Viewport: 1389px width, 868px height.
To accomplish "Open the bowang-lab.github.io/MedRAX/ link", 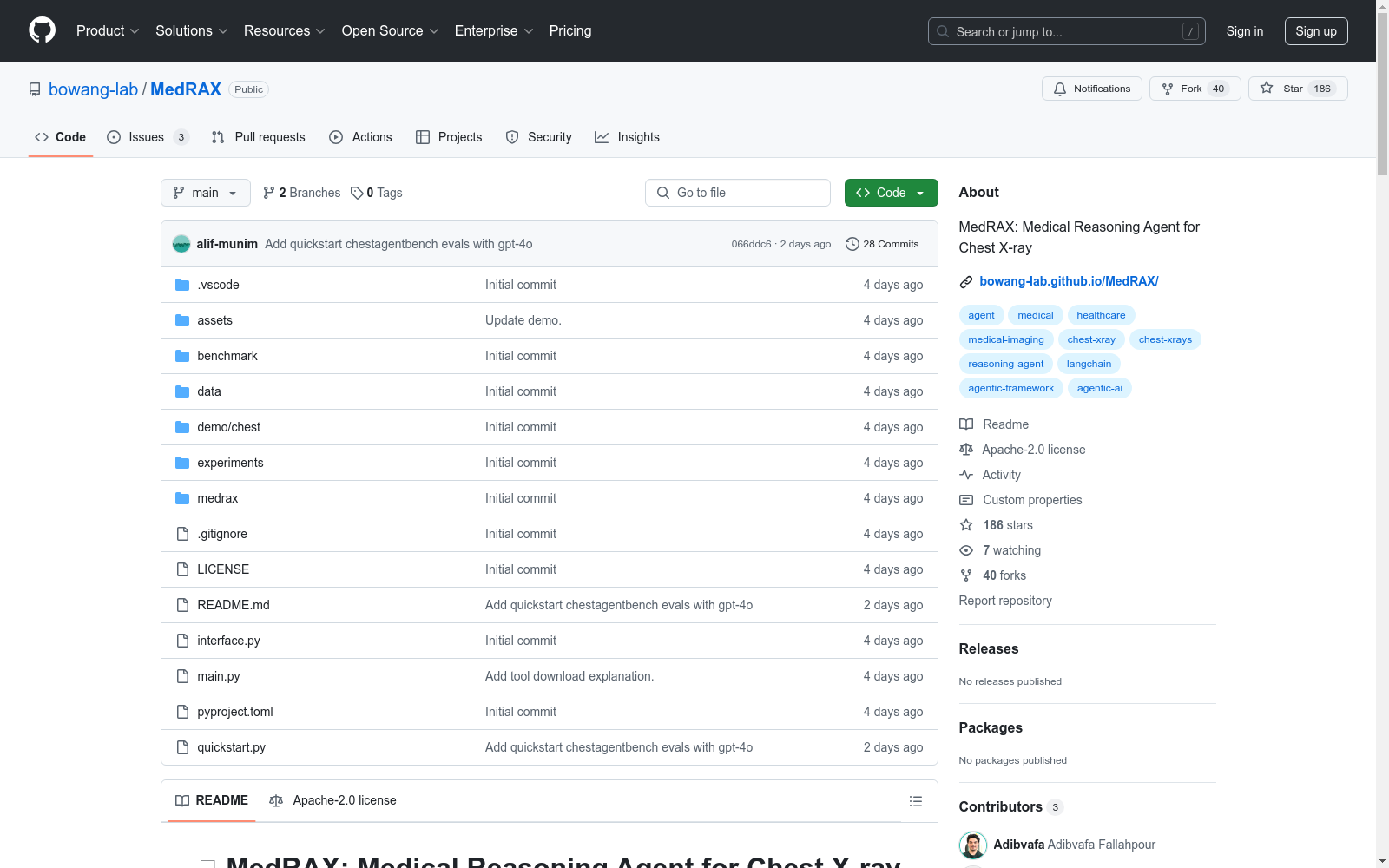I will 1069,281.
